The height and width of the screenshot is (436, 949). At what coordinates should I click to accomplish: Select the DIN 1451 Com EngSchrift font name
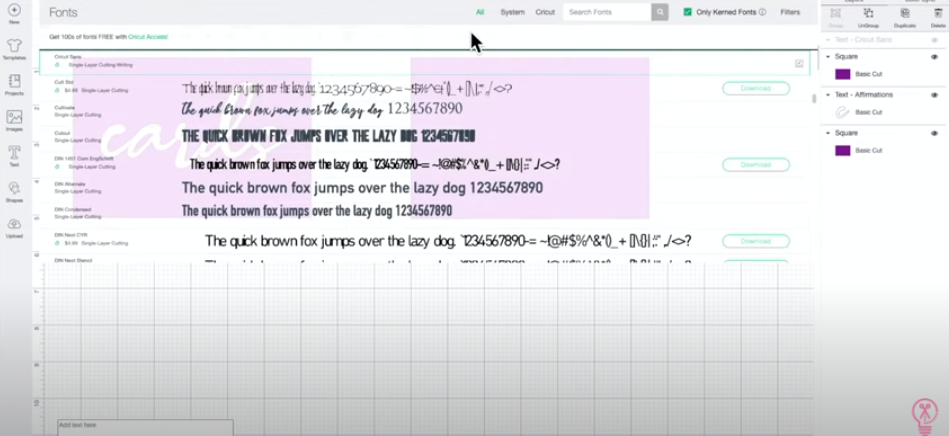point(84,158)
